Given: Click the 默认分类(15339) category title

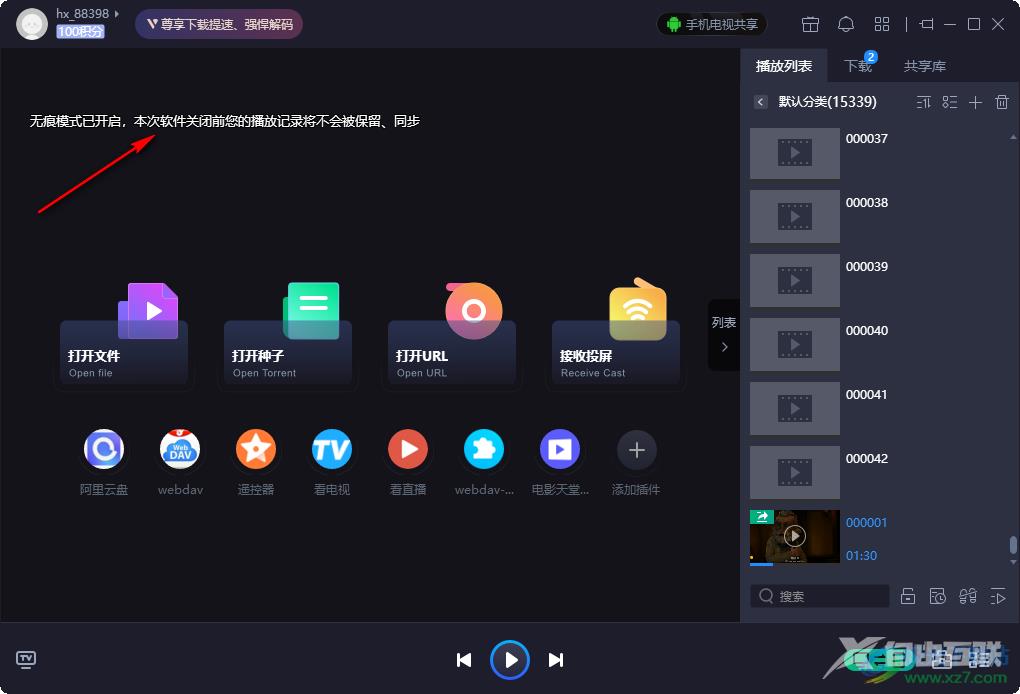Looking at the screenshot, I should (827, 102).
